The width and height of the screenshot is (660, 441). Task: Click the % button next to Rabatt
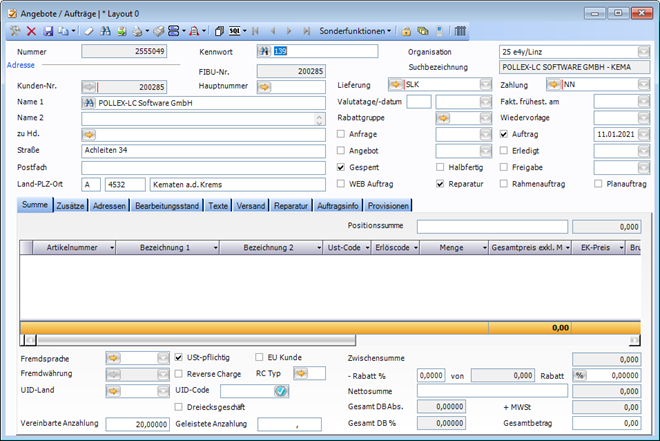tap(578, 374)
